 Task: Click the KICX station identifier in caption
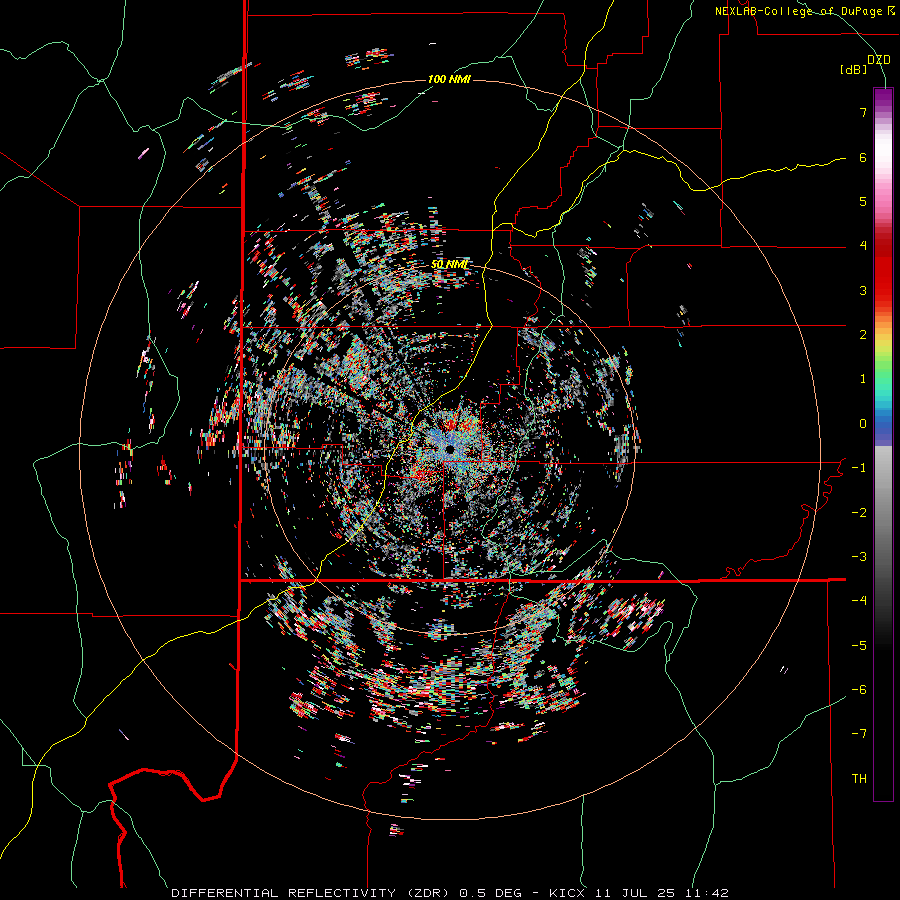point(567,893)
